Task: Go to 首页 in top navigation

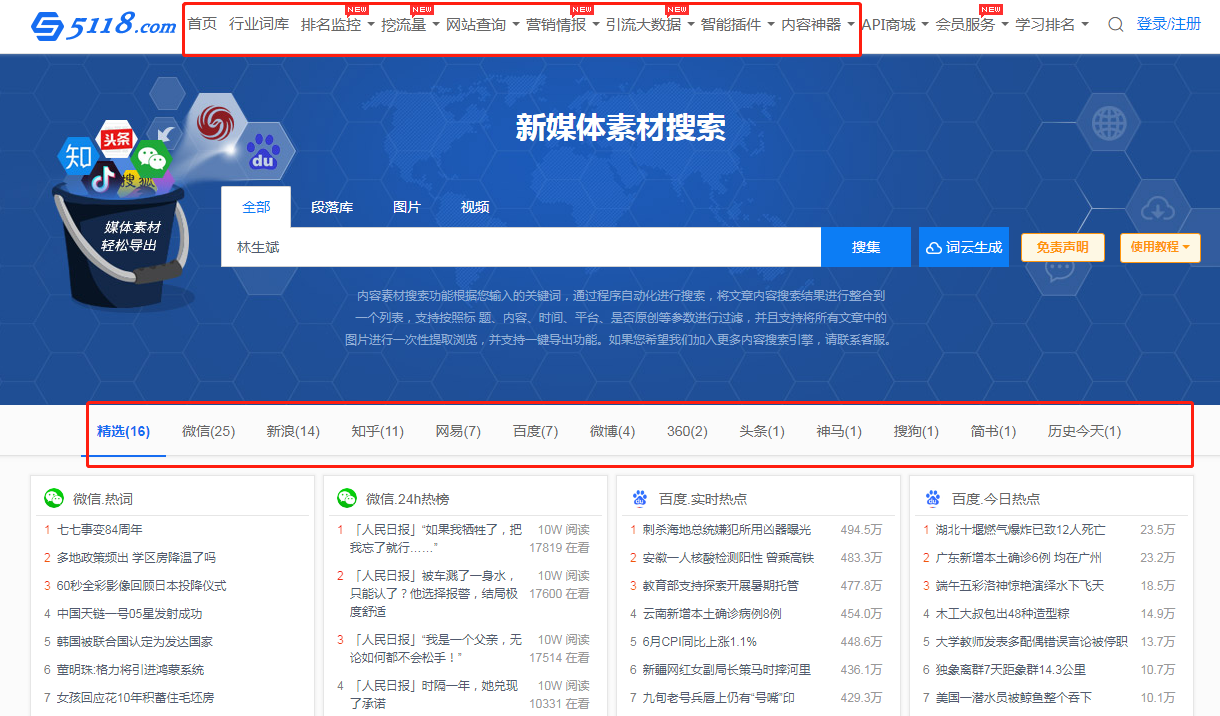Action: pos(202,24)
